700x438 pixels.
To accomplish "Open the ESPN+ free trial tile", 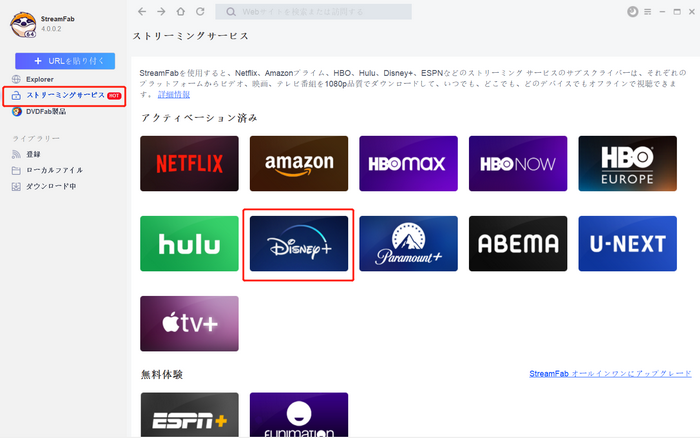I will point(189,415).
